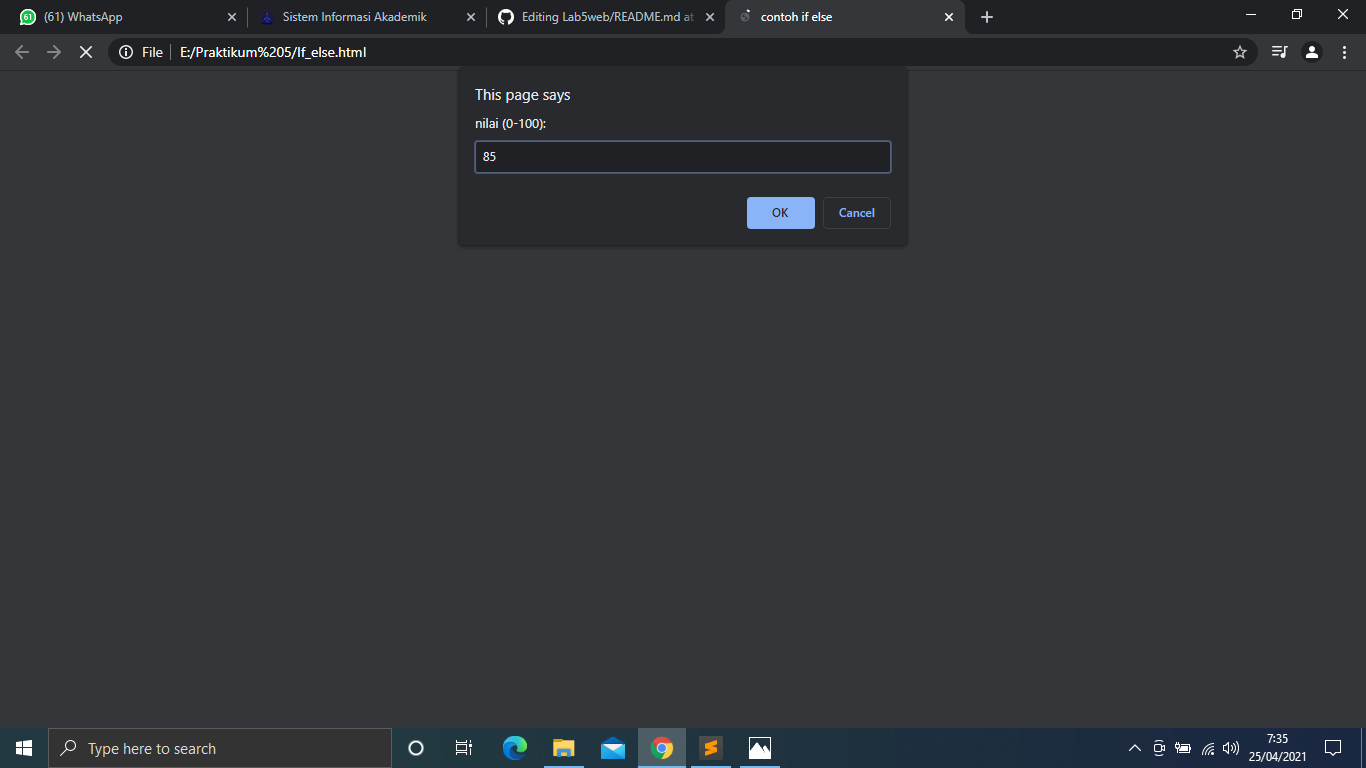Viewport: 1366px width, 768px height.
Task: Open Microsoft Edge from the taskbar
Action: (x=514, y=748)
